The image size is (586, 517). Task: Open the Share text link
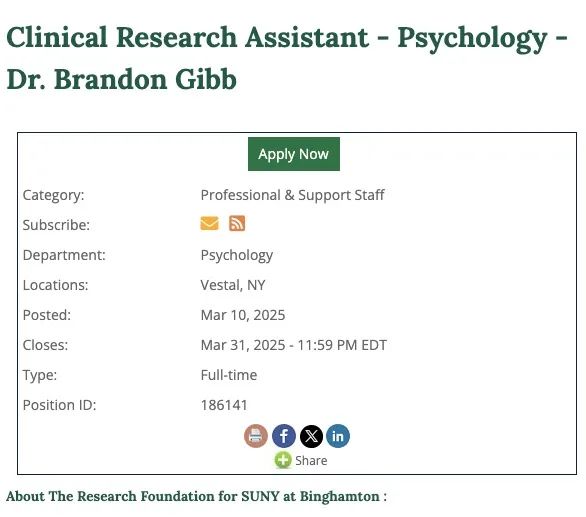pyautogui.click(x=311, y=461)
